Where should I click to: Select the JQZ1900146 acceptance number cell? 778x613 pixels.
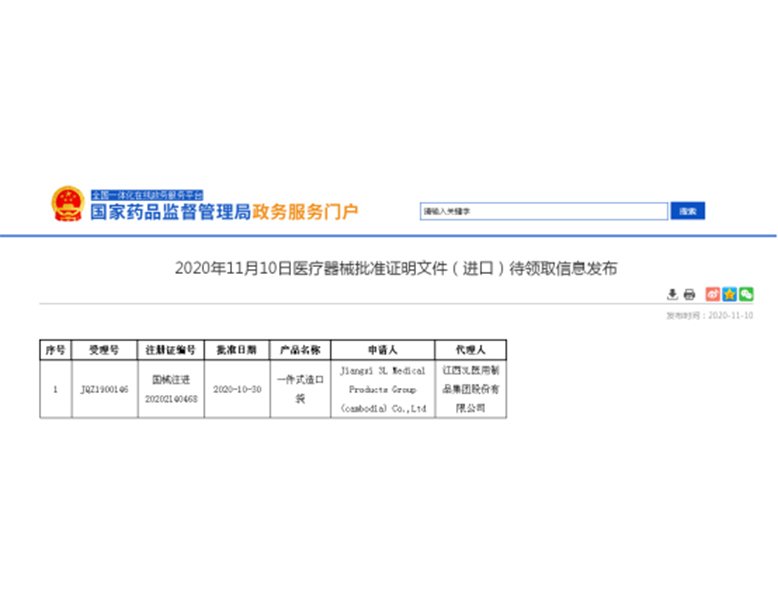pos(104,389)
